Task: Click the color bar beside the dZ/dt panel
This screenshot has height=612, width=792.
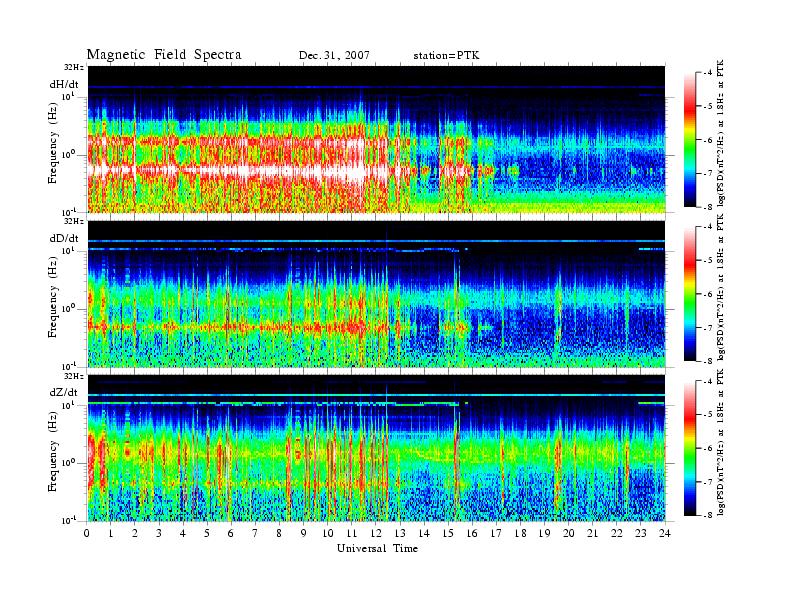Action: (690, 448)
